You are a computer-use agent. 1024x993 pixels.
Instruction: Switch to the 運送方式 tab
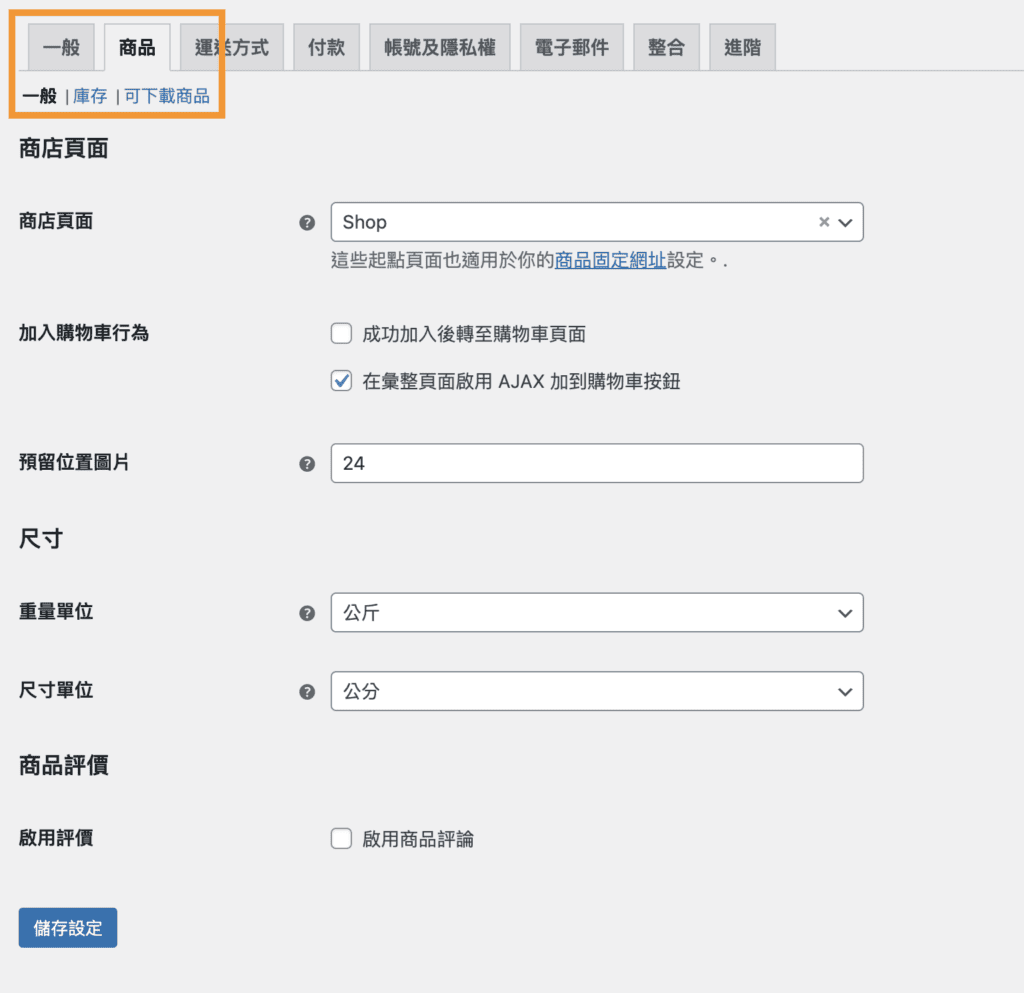click(232, 46)
